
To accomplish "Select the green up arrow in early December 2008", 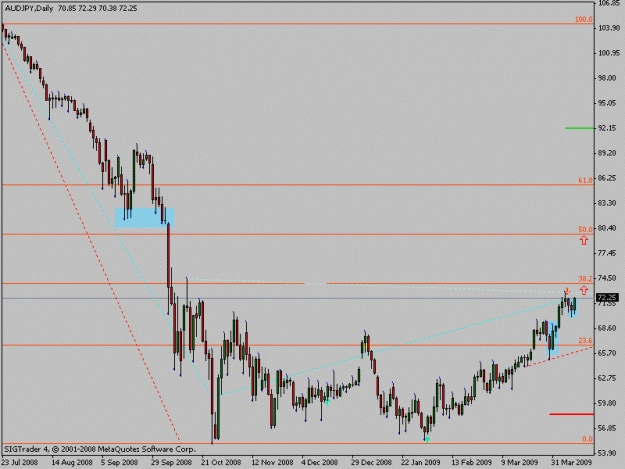I will (x=327, y=402).
